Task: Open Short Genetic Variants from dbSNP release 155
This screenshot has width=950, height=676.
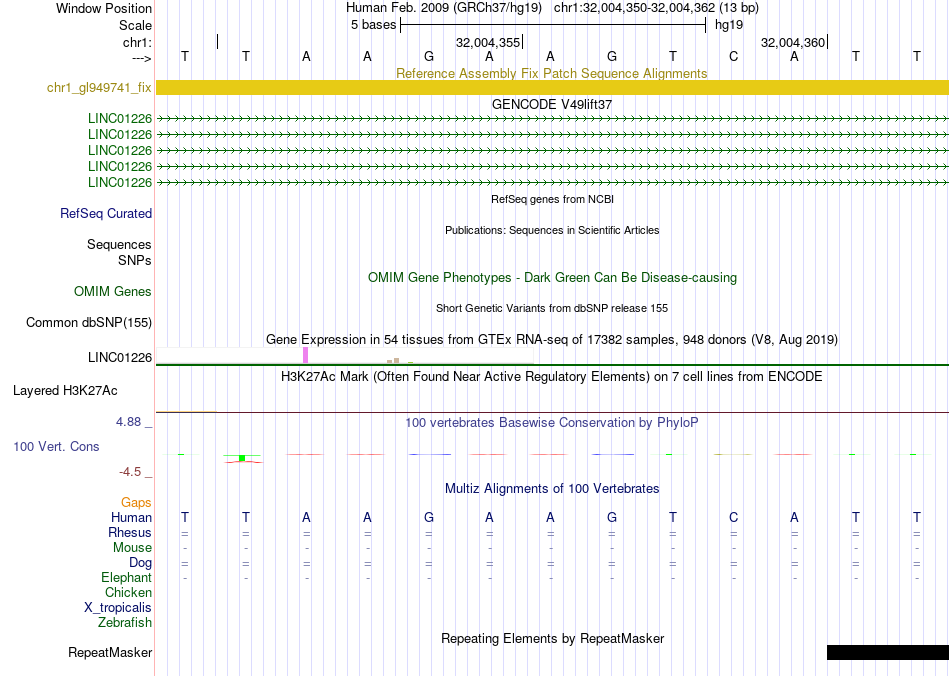Action: point(552,308)
